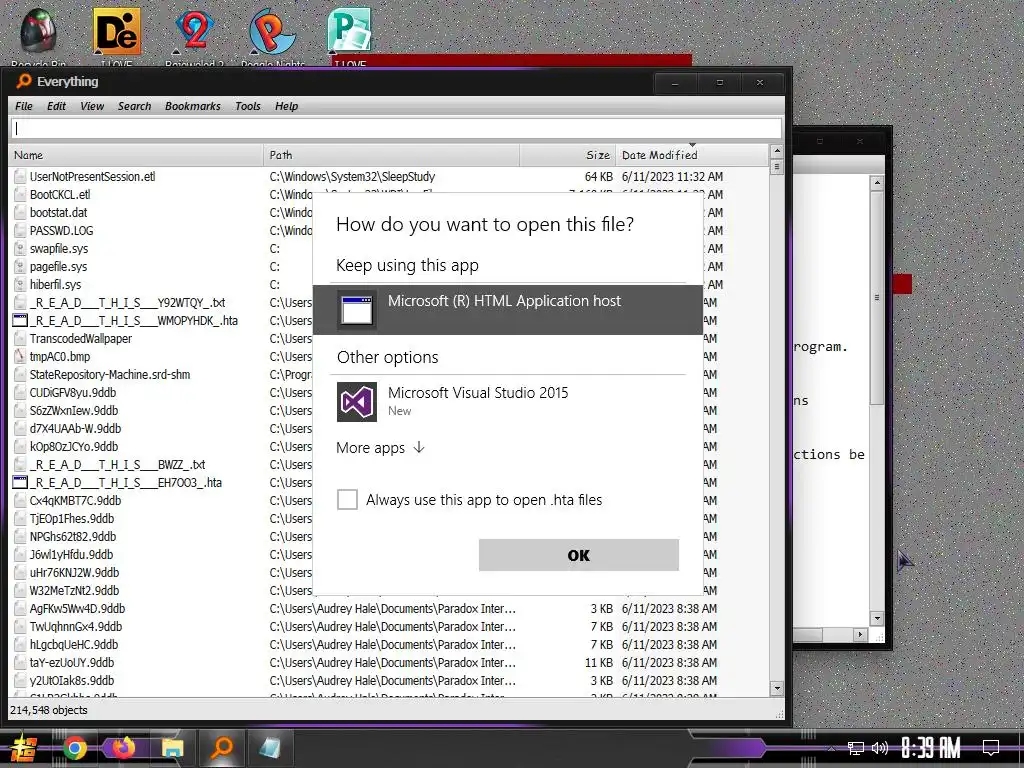Open the notification center icon
Screen dimensions: 1024x768
point(991,748)
